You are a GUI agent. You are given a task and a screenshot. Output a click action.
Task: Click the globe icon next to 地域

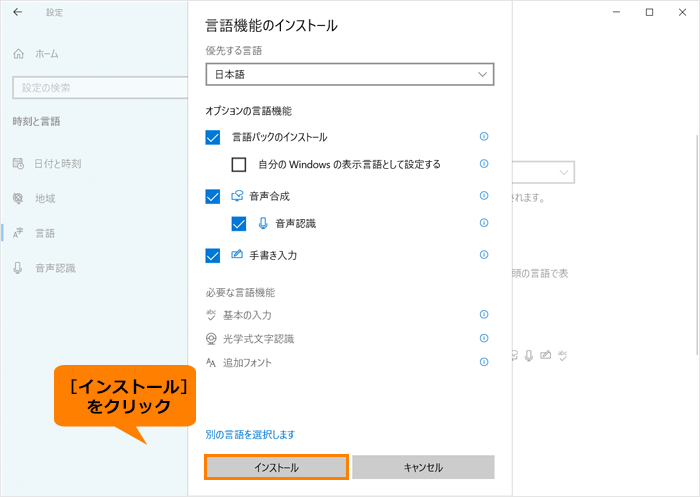(18, 198)
